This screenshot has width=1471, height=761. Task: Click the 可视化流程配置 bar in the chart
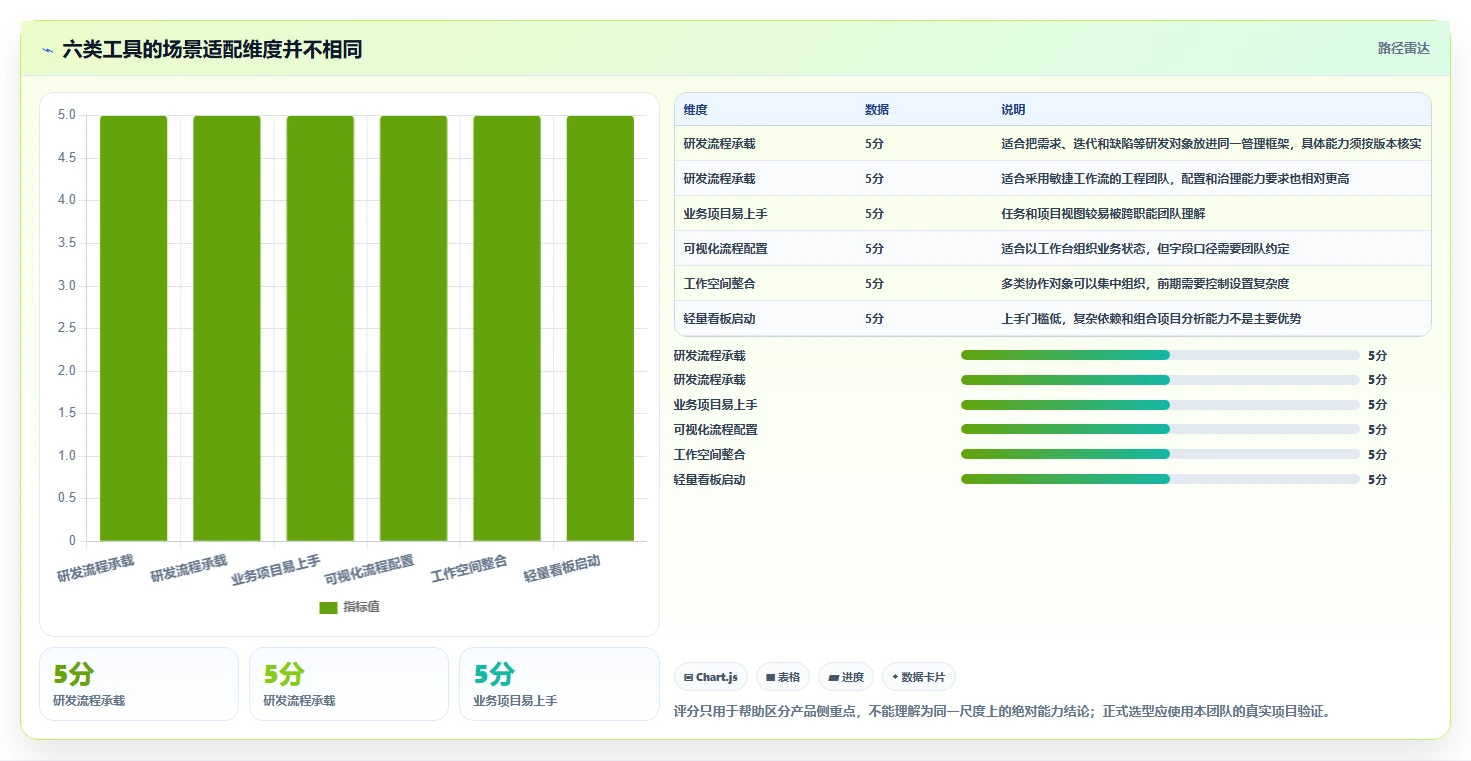coord(413,328)
